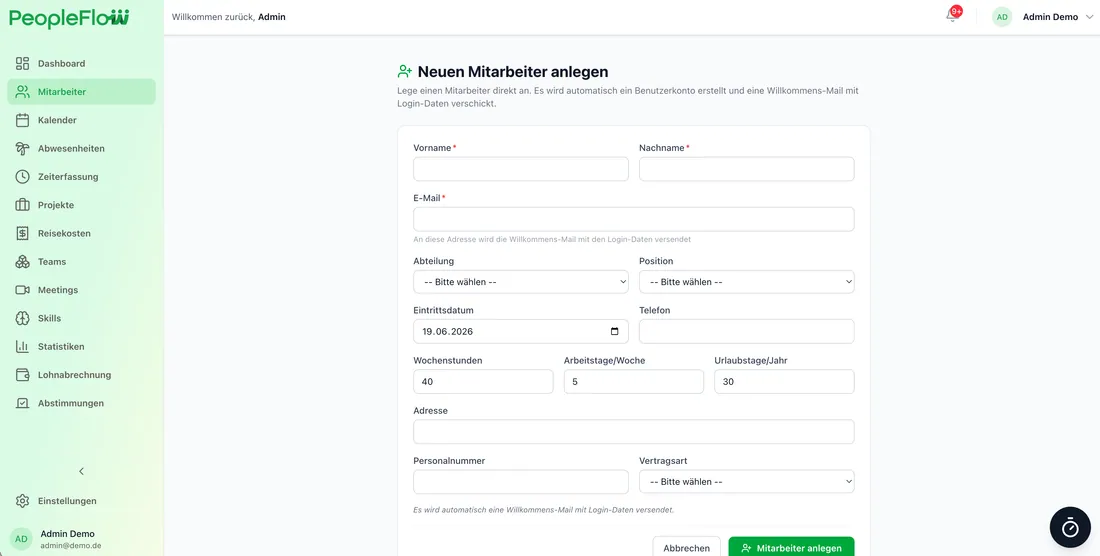The image size is (1100, 556).
Task: Focus the Personalnummer input field
Action: pyautogui.click(x=521, y=482)
